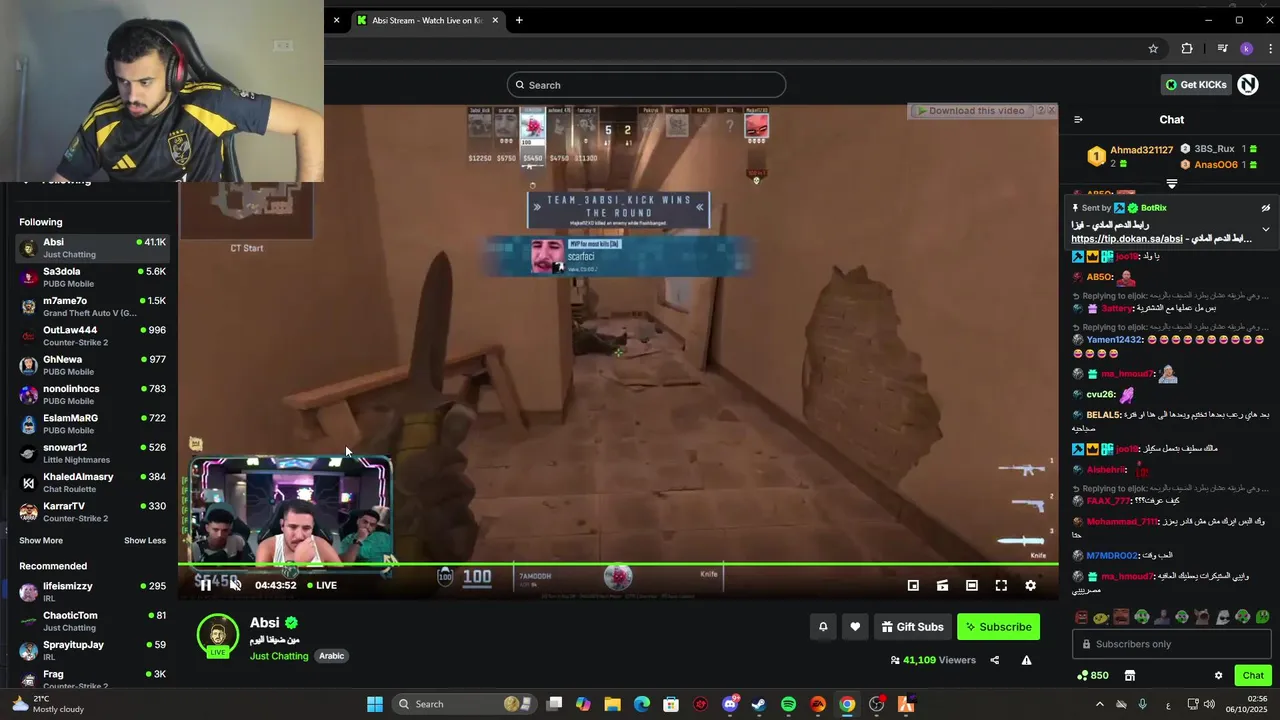Click the green Subscribe button
This screenshot has width=1280, height=720.
tap(998, 627)
